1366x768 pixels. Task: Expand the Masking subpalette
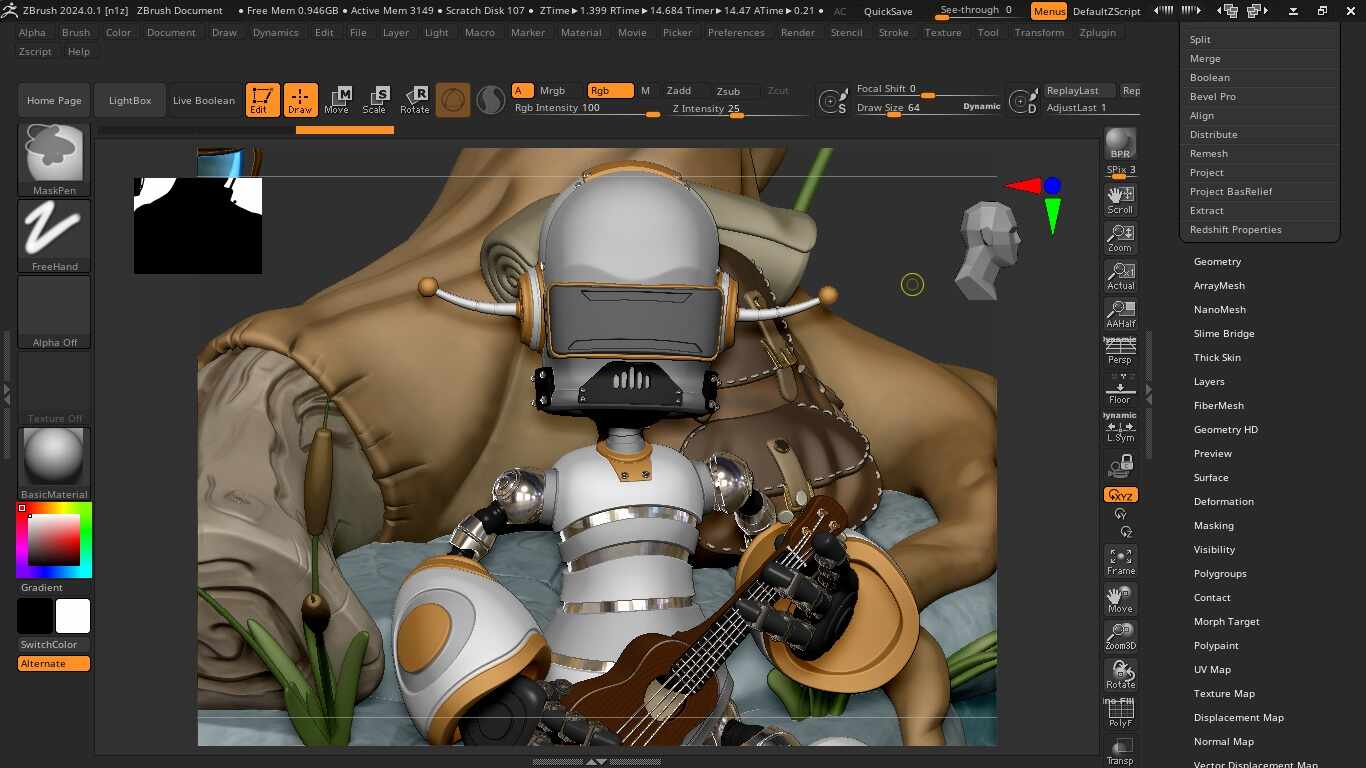point(1213,525)
